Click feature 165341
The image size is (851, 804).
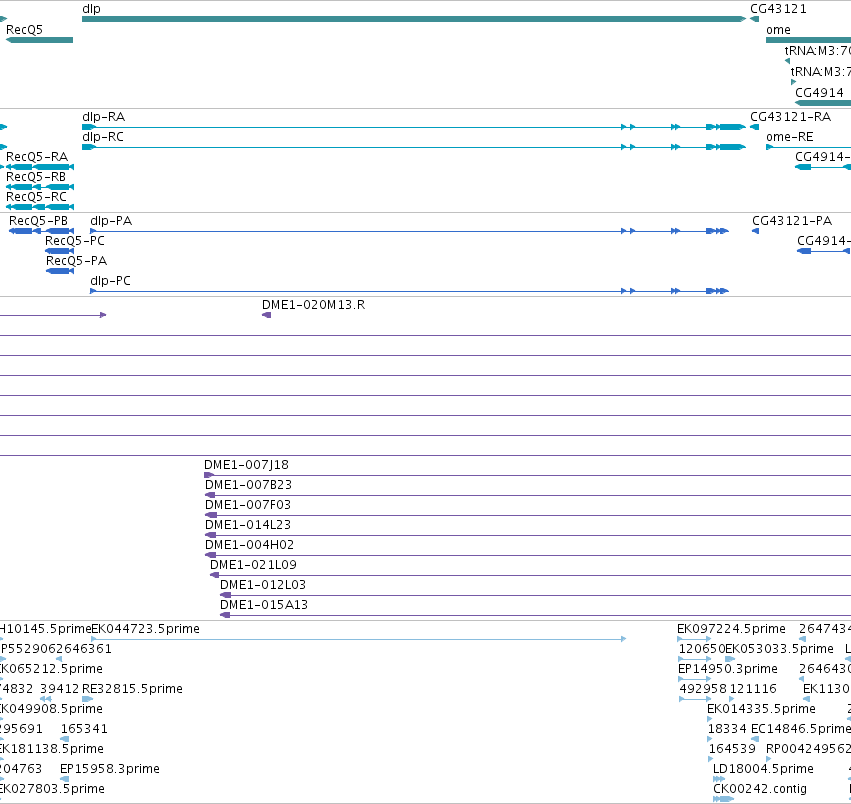point(65,739)
